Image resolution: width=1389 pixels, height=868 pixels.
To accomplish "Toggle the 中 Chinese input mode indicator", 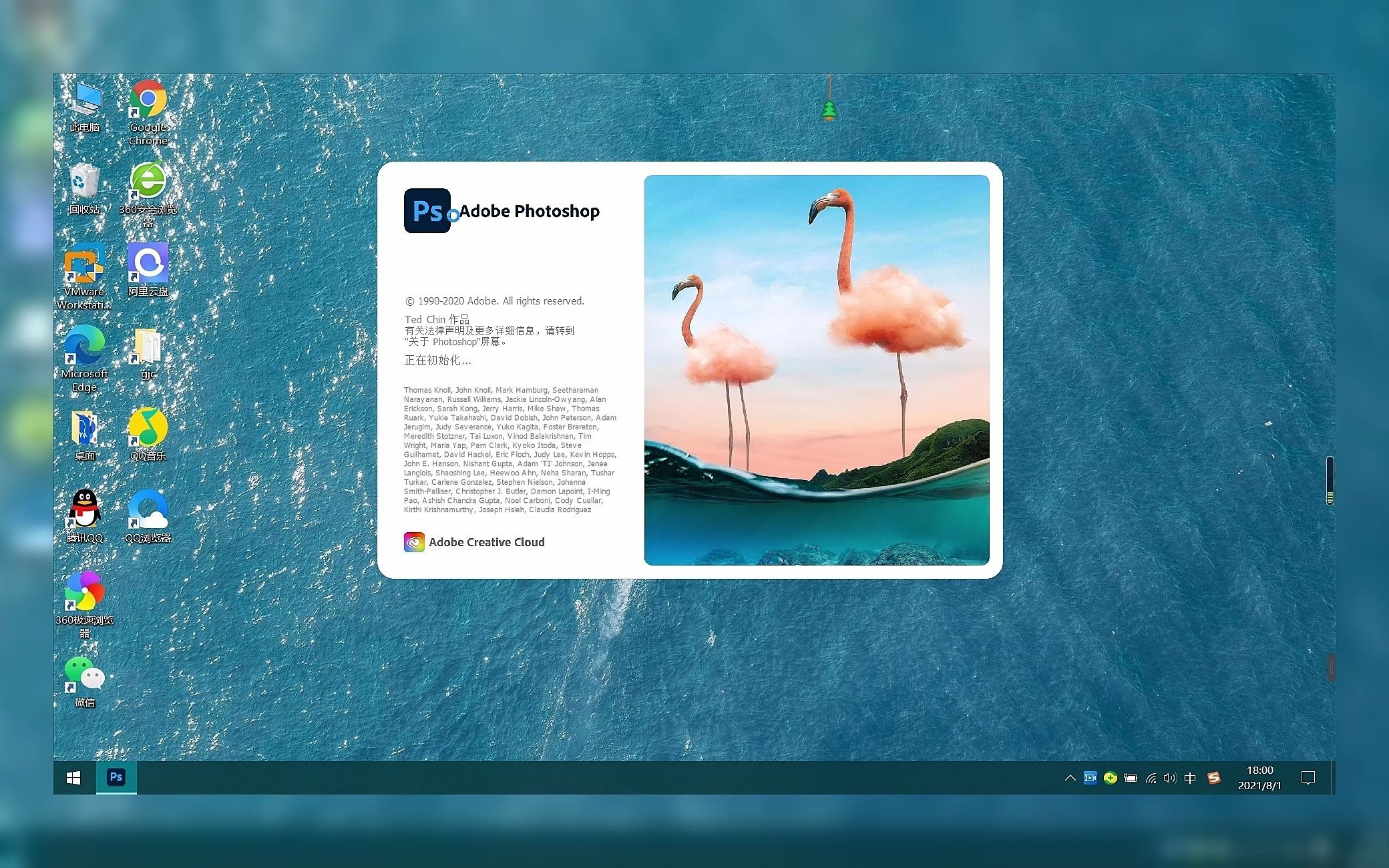I will point(1190,778).
